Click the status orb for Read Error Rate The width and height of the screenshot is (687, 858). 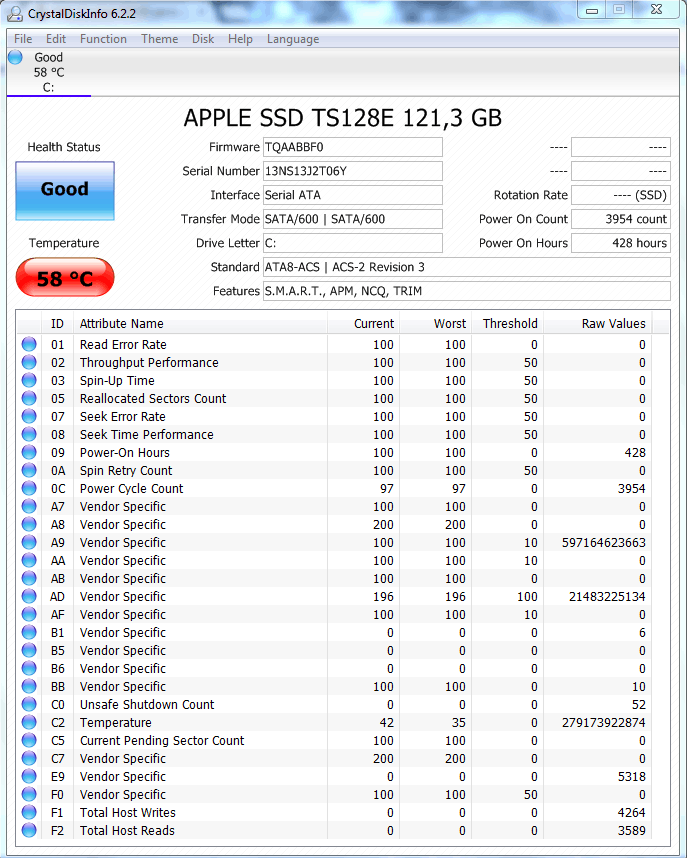(x=29, y=344)
